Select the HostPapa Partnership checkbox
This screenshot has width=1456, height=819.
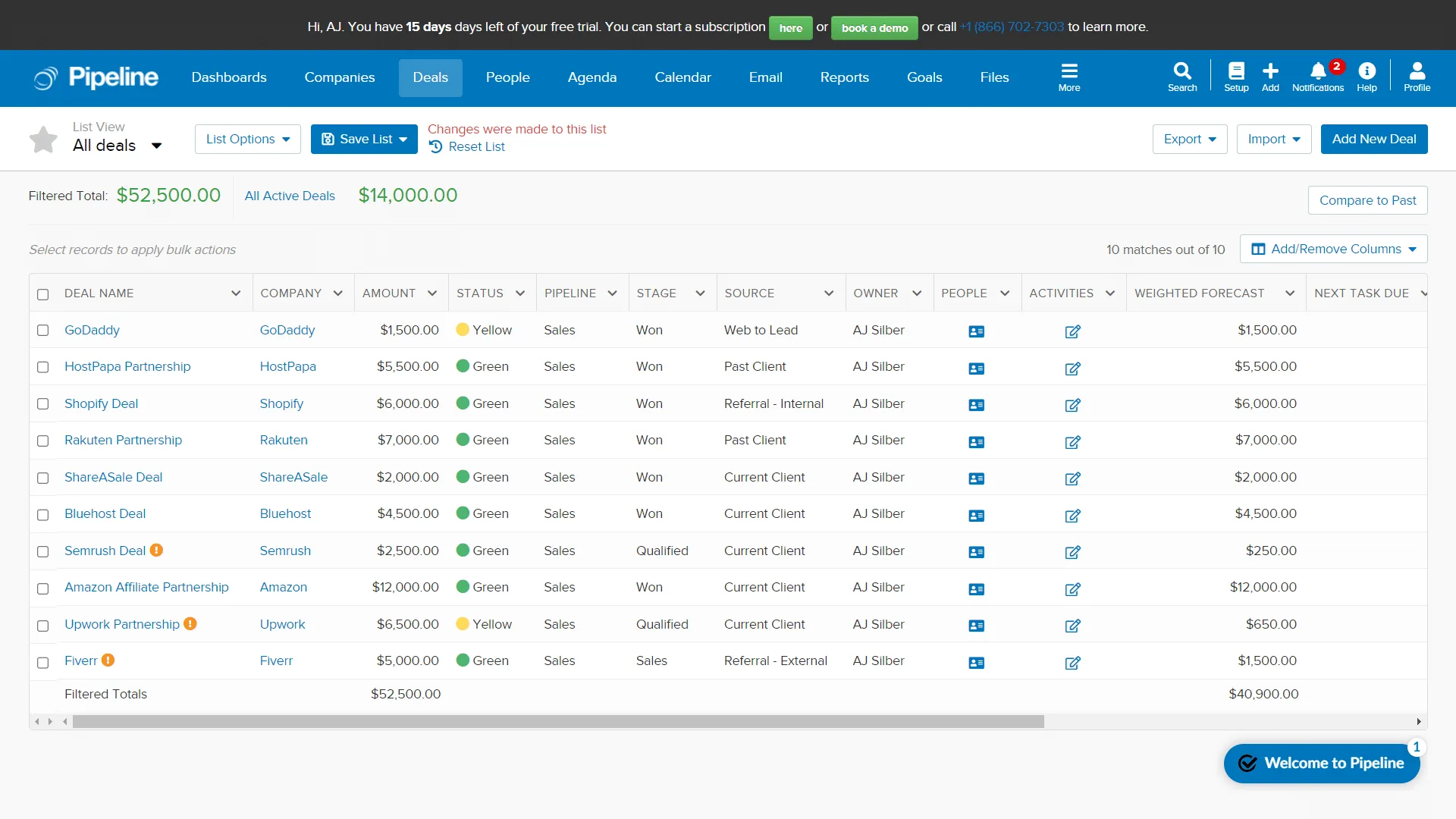click(x=43, y=367)
